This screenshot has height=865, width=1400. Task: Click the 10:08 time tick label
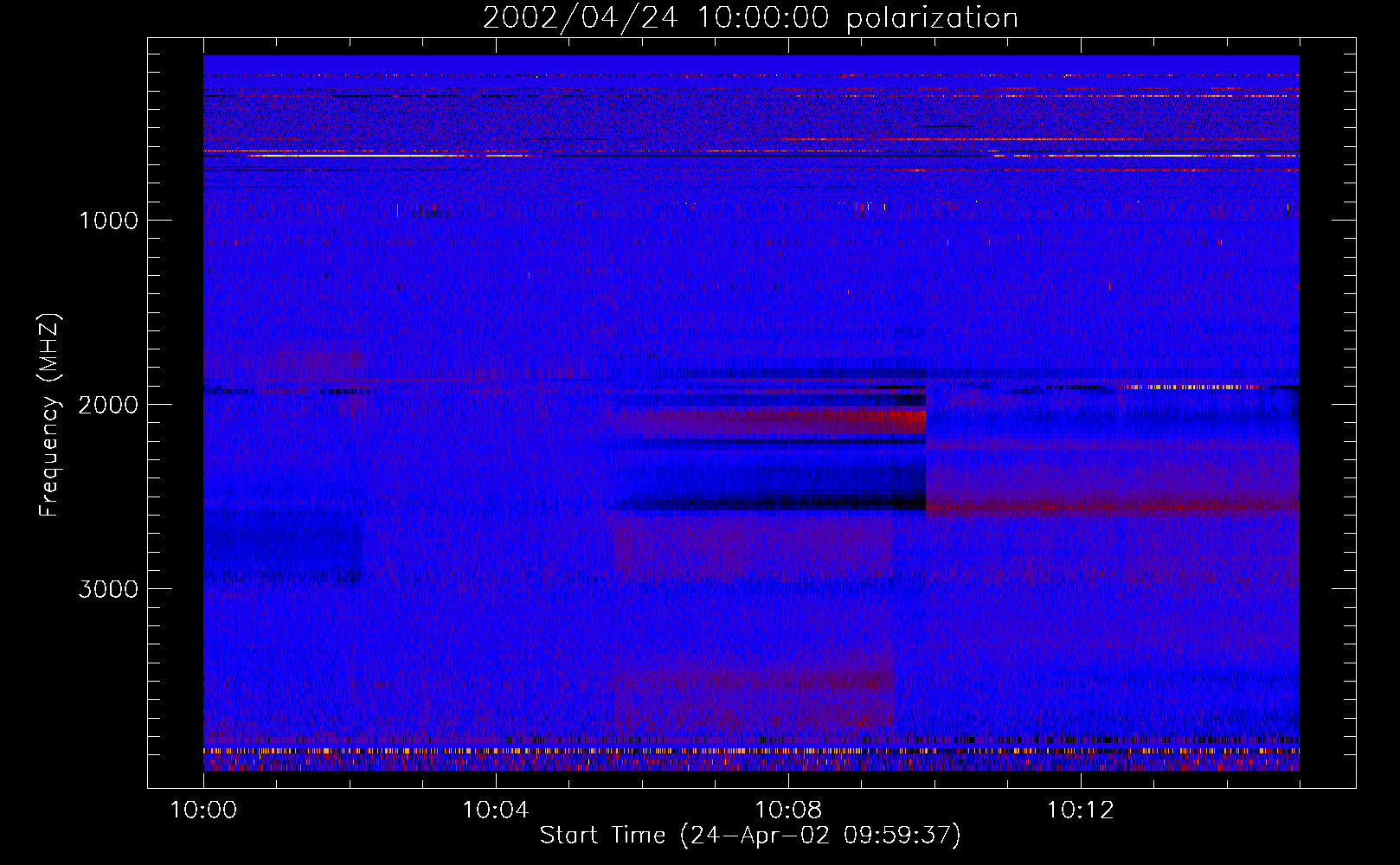pos(788,811)
